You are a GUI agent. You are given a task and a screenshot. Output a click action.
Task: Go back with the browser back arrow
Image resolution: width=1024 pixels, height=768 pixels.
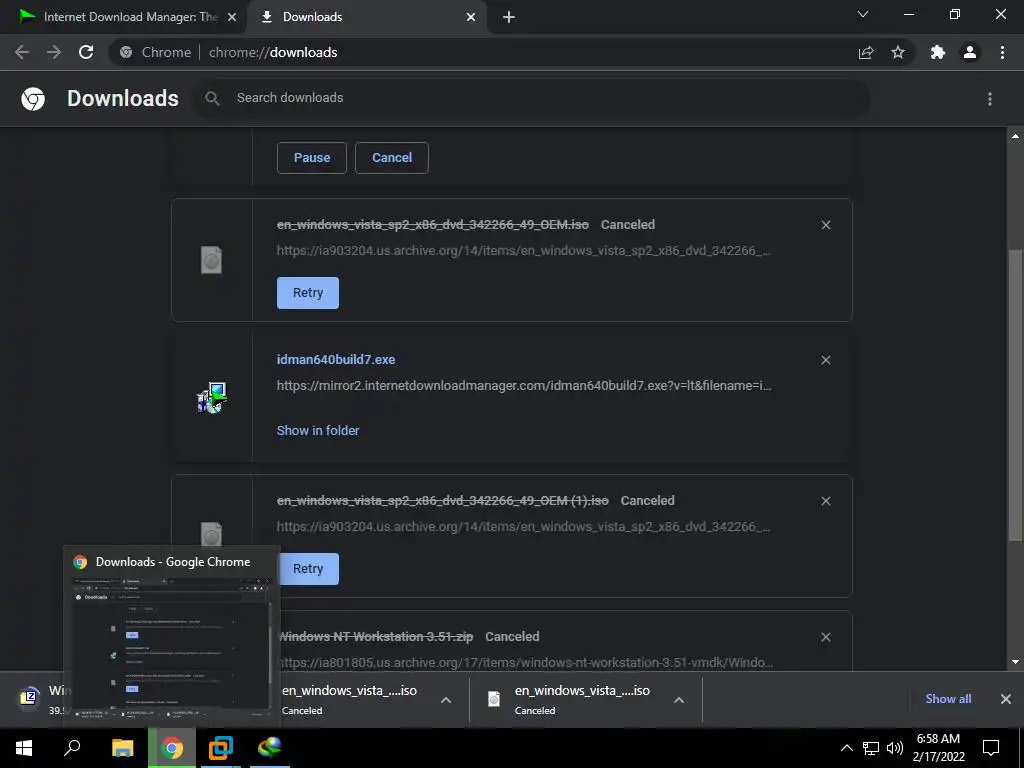coord(22,52)
